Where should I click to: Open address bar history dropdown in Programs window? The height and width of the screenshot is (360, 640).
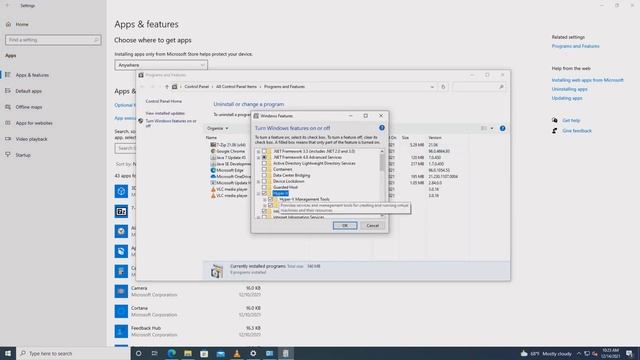(x=432, y=87)
